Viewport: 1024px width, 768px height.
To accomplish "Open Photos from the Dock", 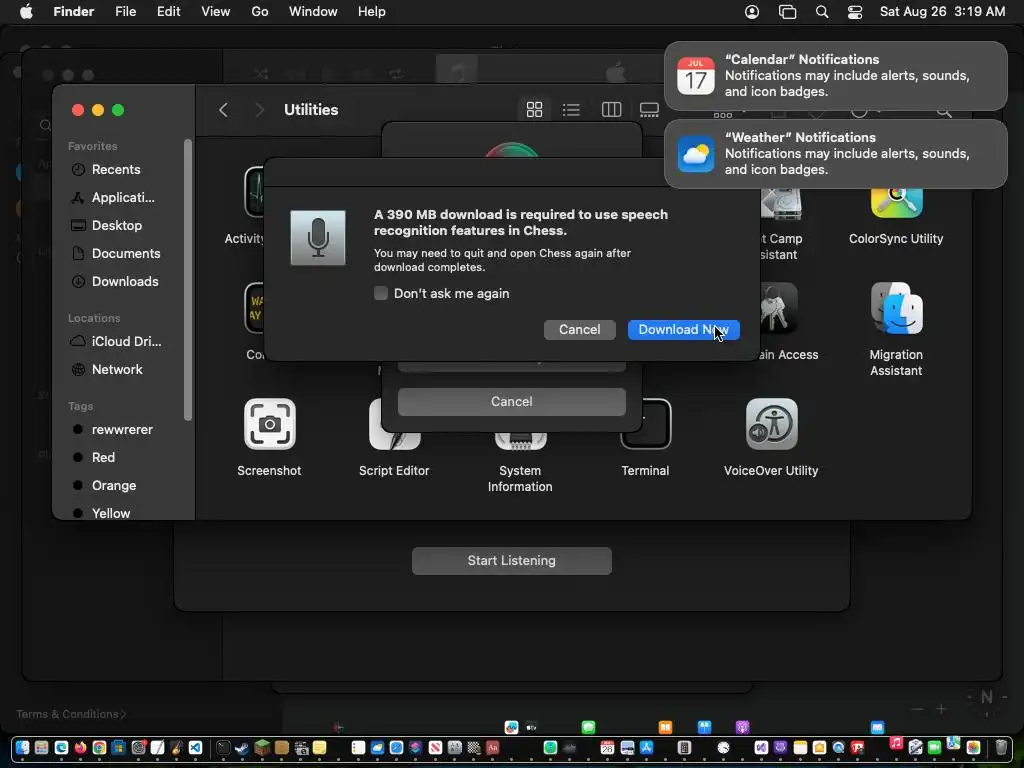I will pyautogui.click(x=973, y=747).
